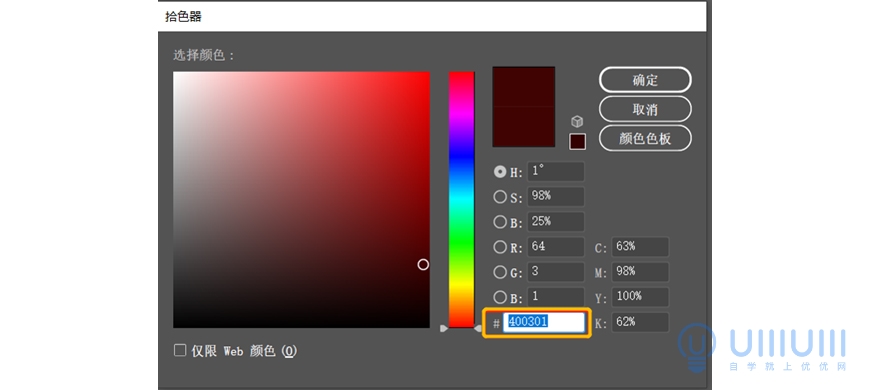Click the 确定 button

[645, 80]
